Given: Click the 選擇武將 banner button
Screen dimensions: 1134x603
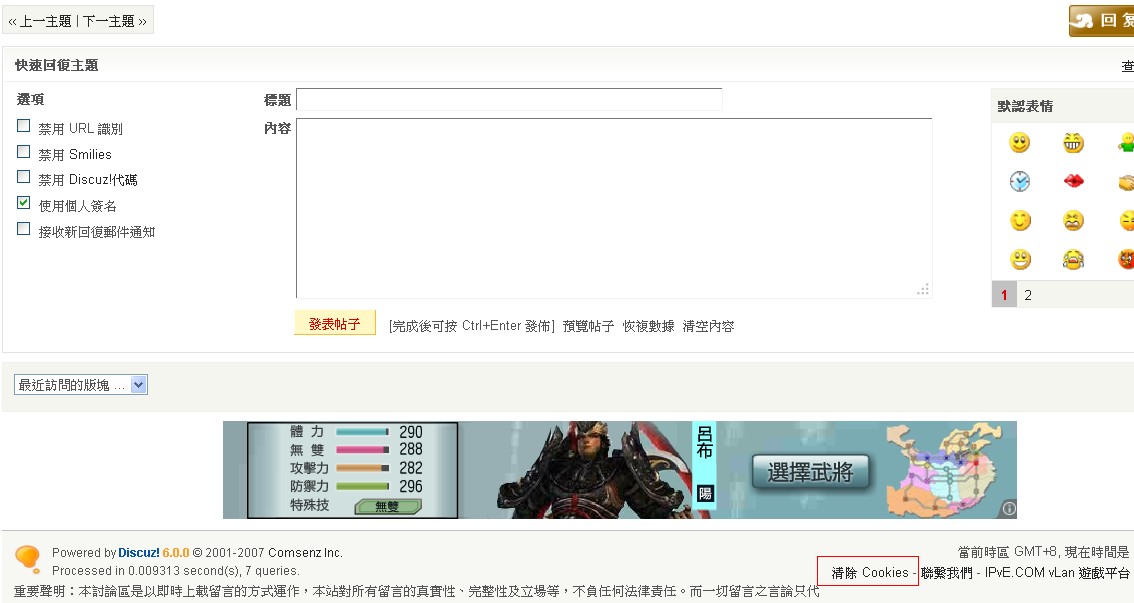Looking at the screenshot, I should [x=810, y=473].
